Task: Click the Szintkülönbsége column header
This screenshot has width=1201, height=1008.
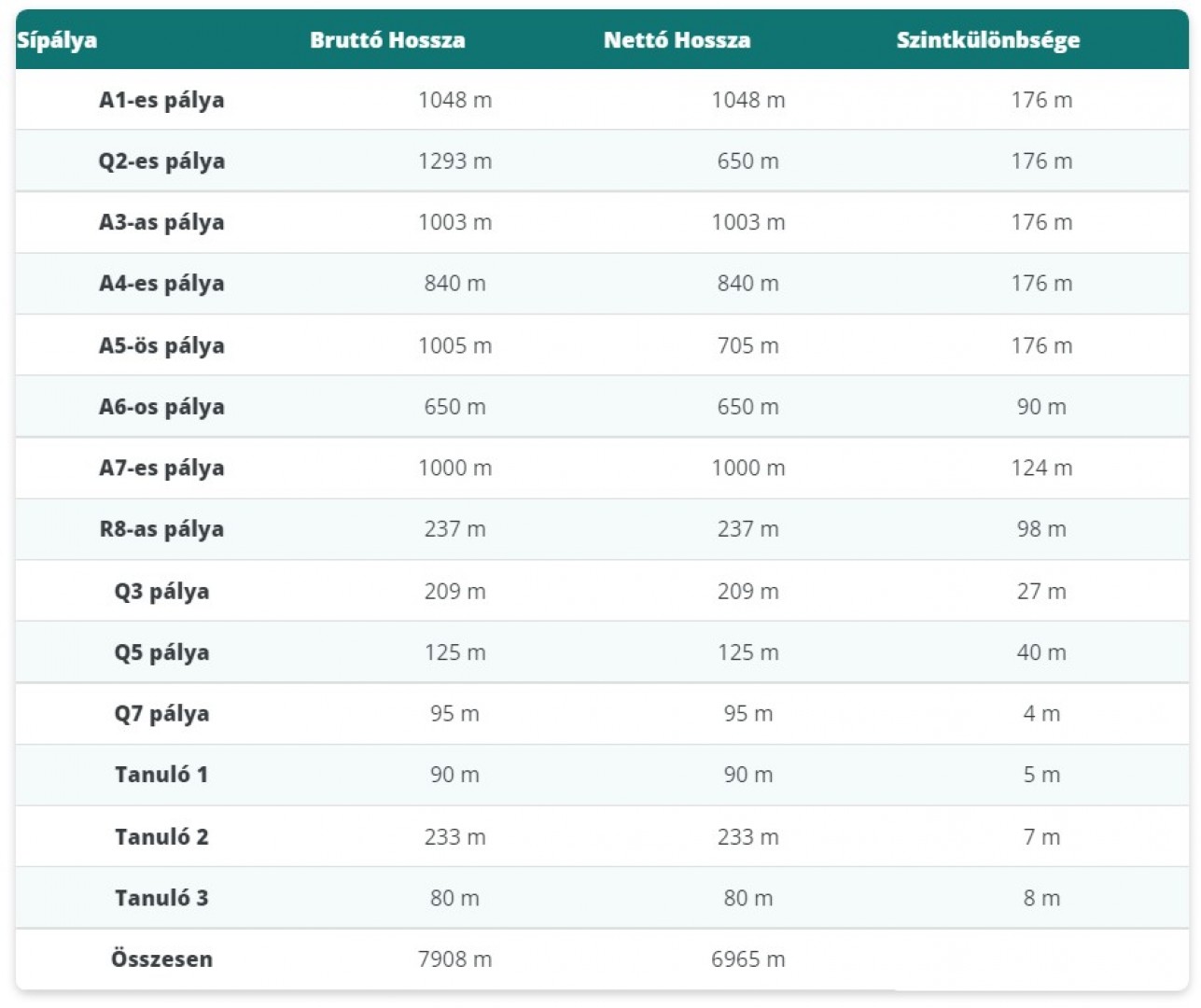Action: coord(987,40)
